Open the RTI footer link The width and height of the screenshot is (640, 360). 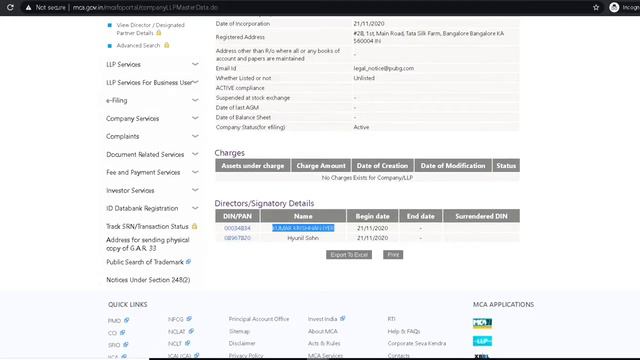pyautogui.click(x=391, y=319)
